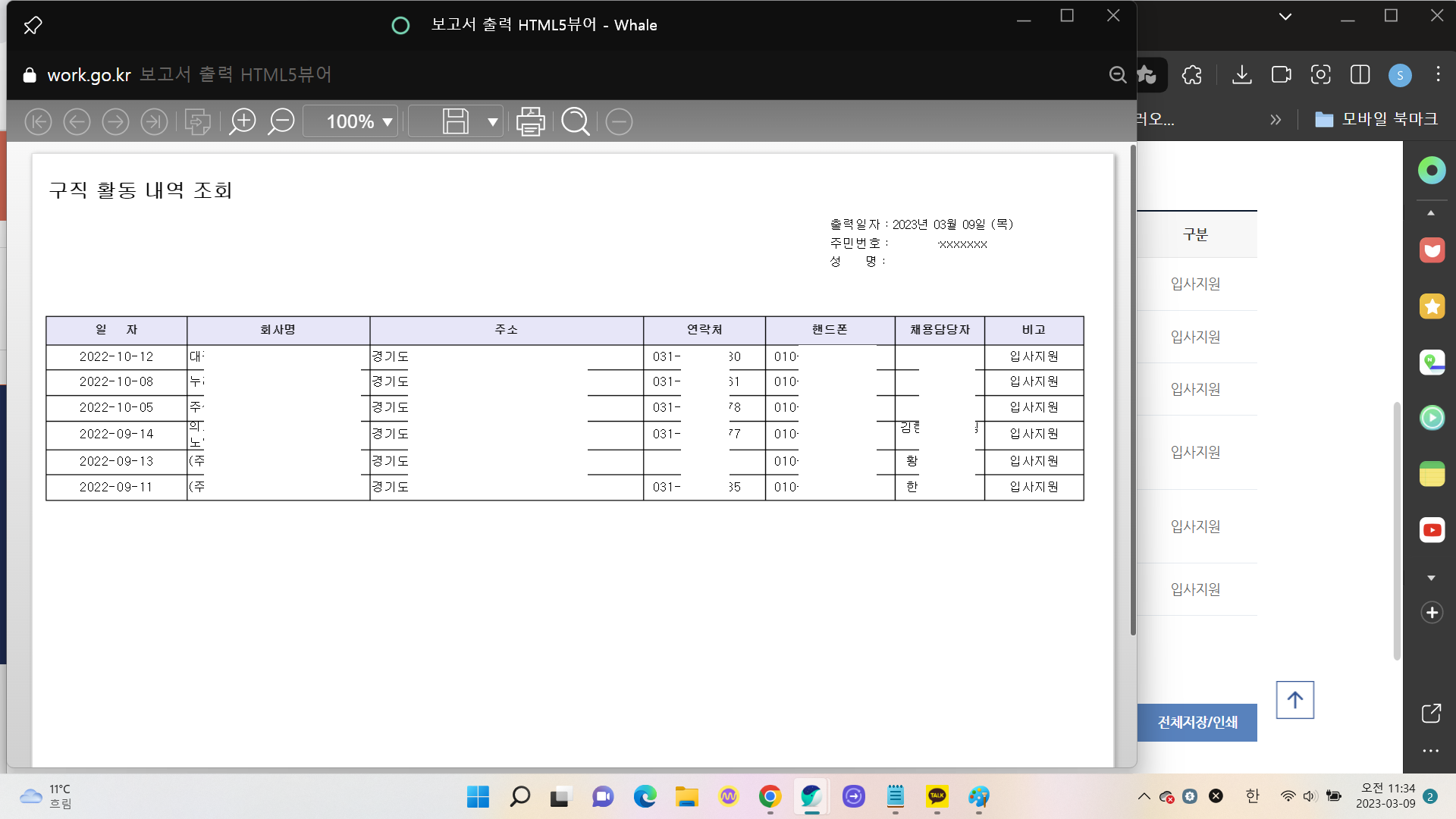Viewport: 1456px width, 819px height.
Task: Click scroll-to-top arrow button
Action: (1294, 700)
